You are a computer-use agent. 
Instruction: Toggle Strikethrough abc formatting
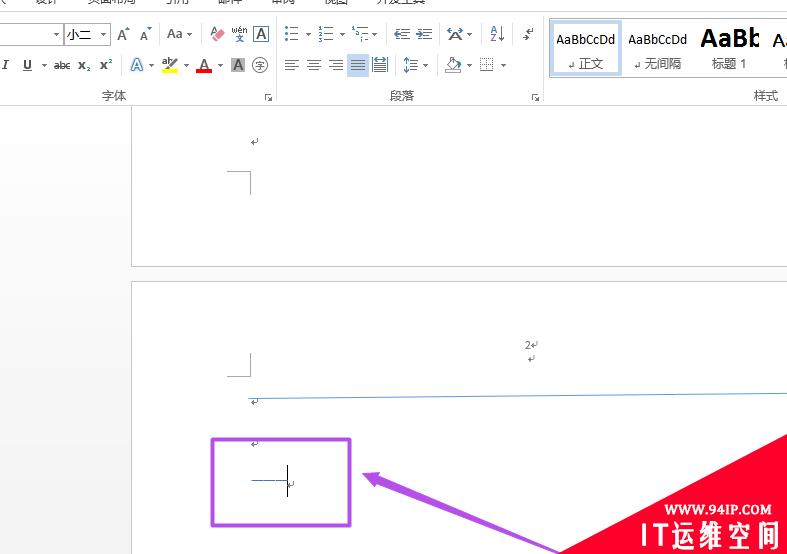(x=62, y=65)
